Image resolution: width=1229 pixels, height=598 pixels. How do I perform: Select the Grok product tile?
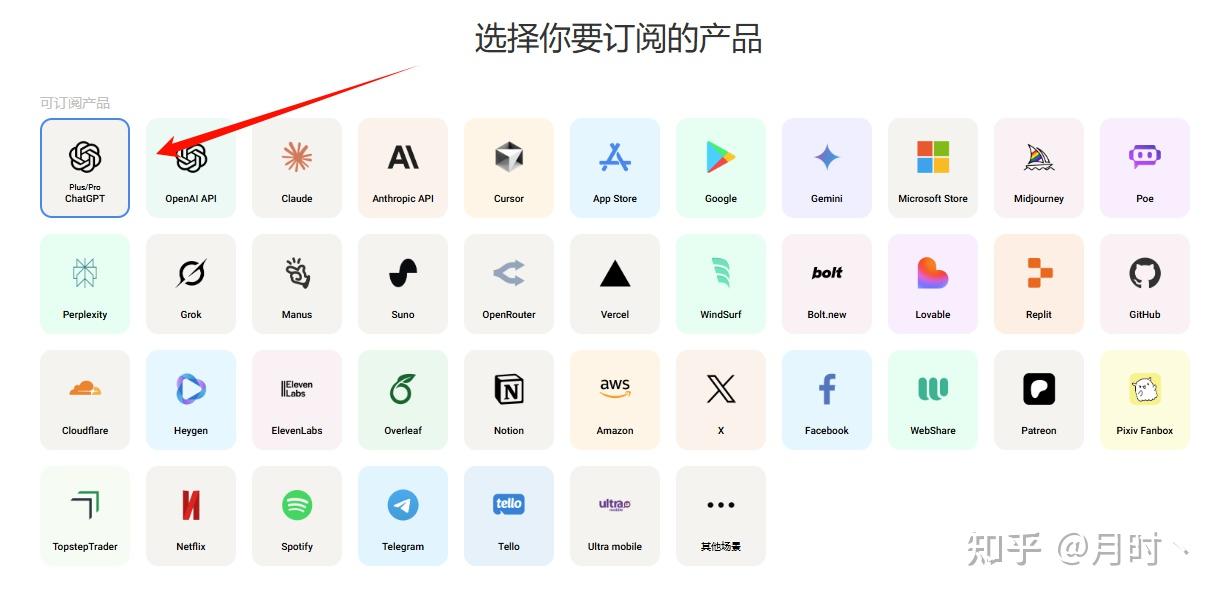(x=191, y=283)
